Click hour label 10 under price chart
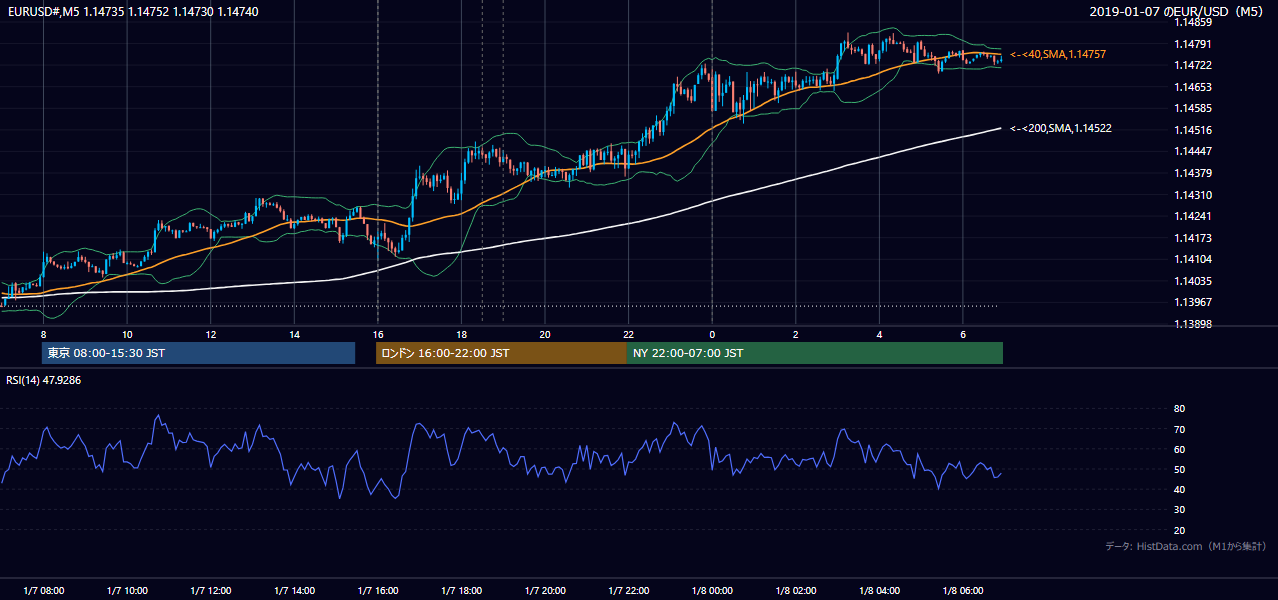The height and width of the screenshot is (600, 1278). pos(127,334)
